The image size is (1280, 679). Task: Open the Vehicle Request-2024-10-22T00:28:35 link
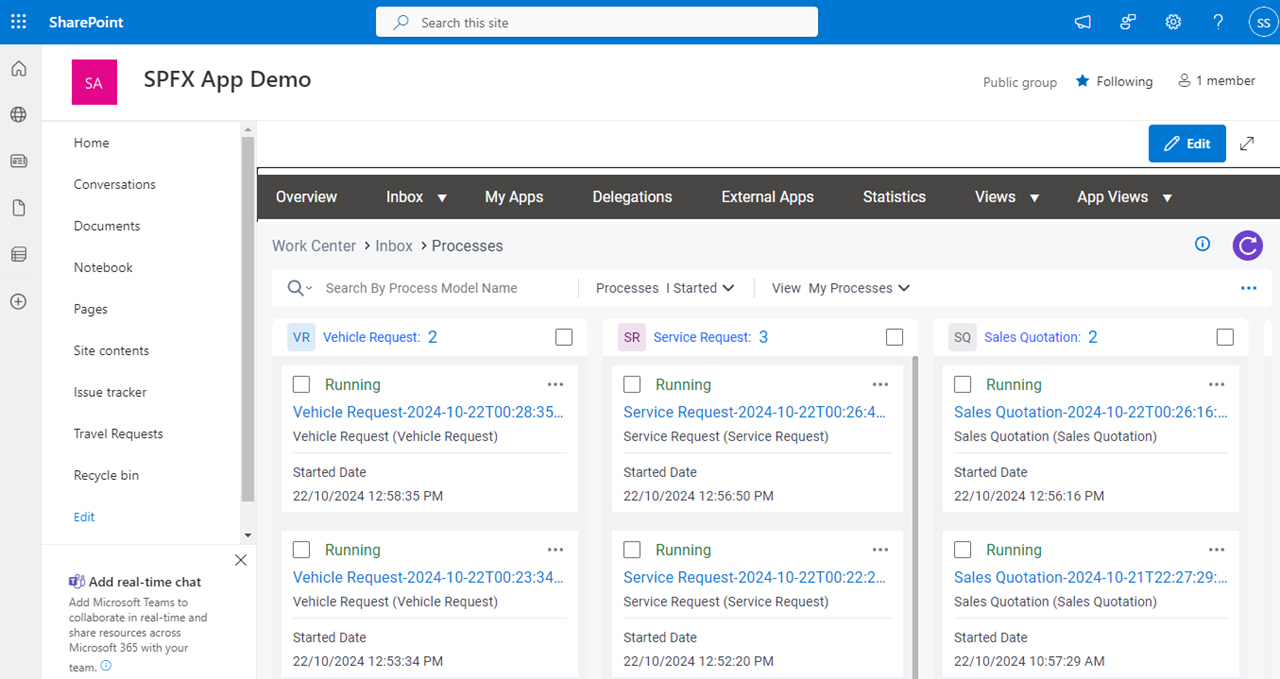(x=428, y=412)
